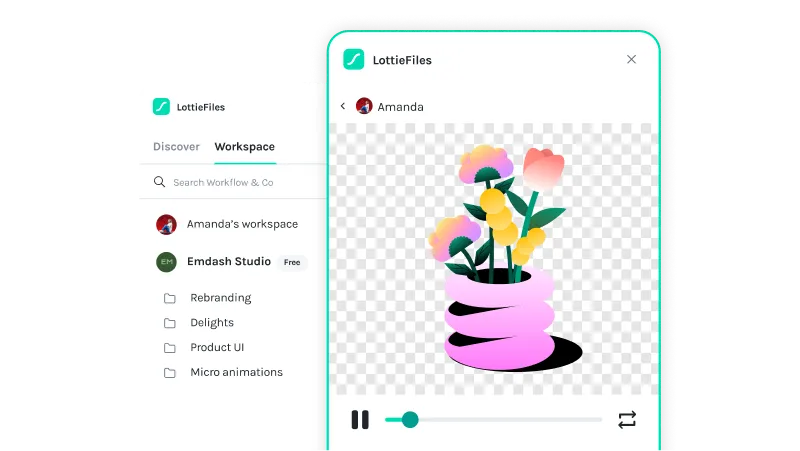This screenshot has width=800, height=451.
Task: Click the Micro animations folder icon
Action: [x=169, y=373]
